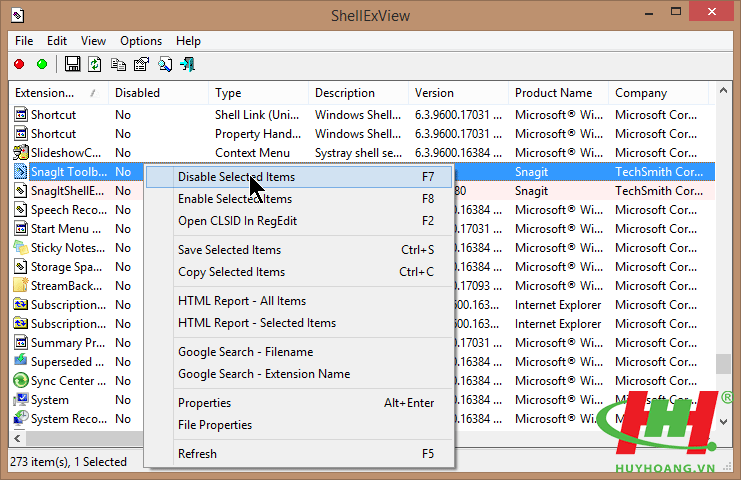Click the Storage Spa... row icon
This screenshot has height=480, width=741.
coord(20,266)
